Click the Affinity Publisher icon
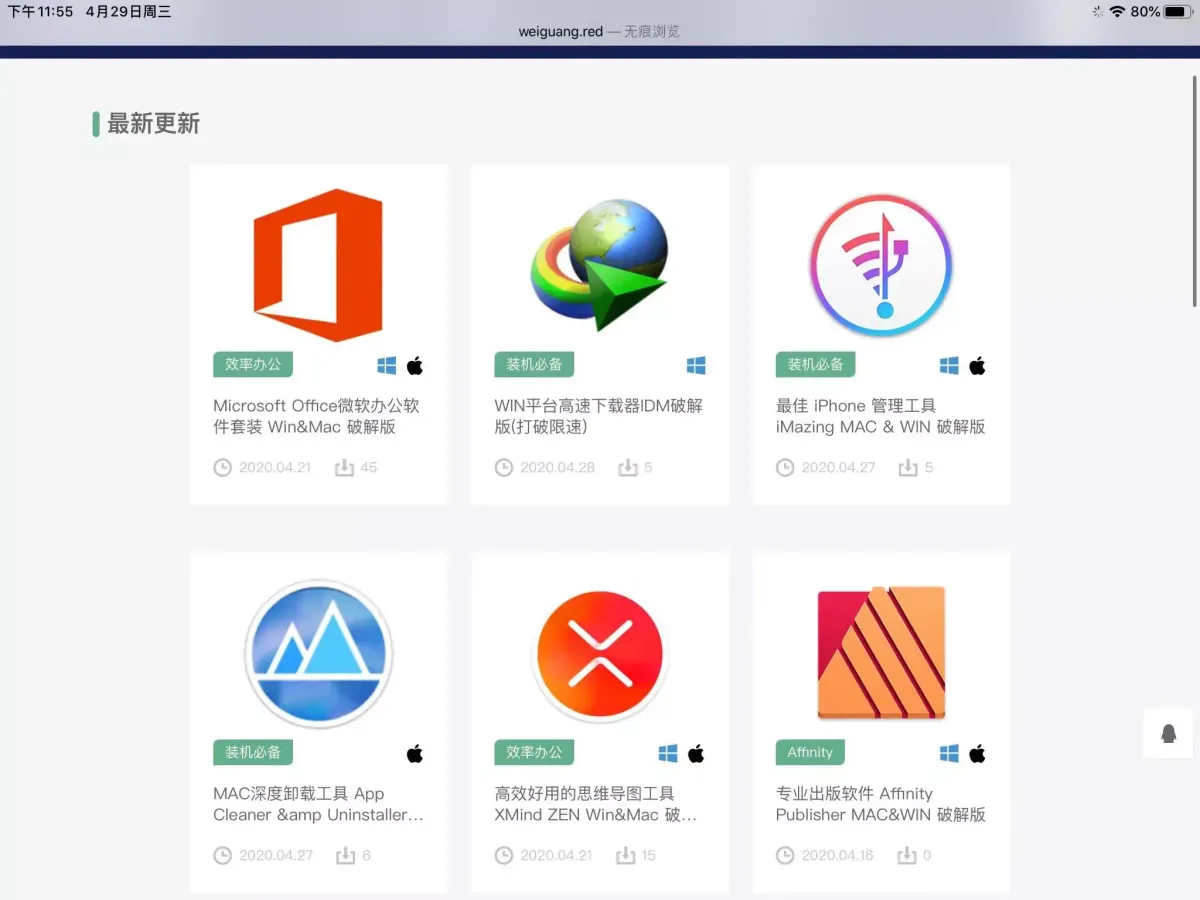Viewport: 1200px width, 900px height. [x=880, y=653]
